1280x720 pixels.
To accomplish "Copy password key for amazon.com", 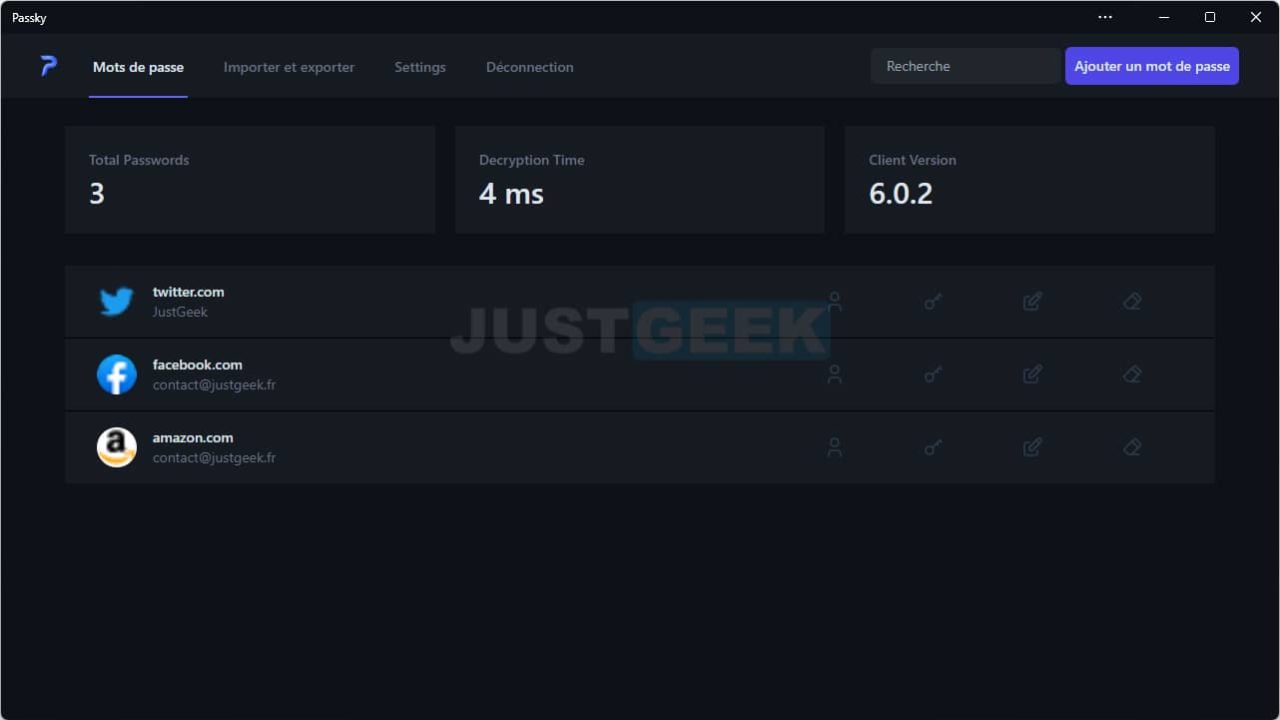I will pos(933,447).
